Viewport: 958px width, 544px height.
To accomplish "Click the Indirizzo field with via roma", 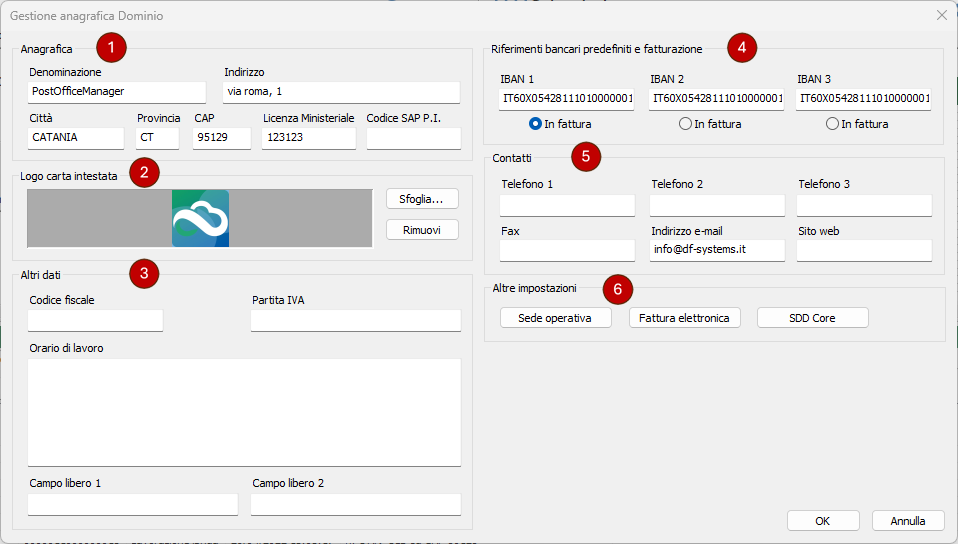I will point(341,92).
